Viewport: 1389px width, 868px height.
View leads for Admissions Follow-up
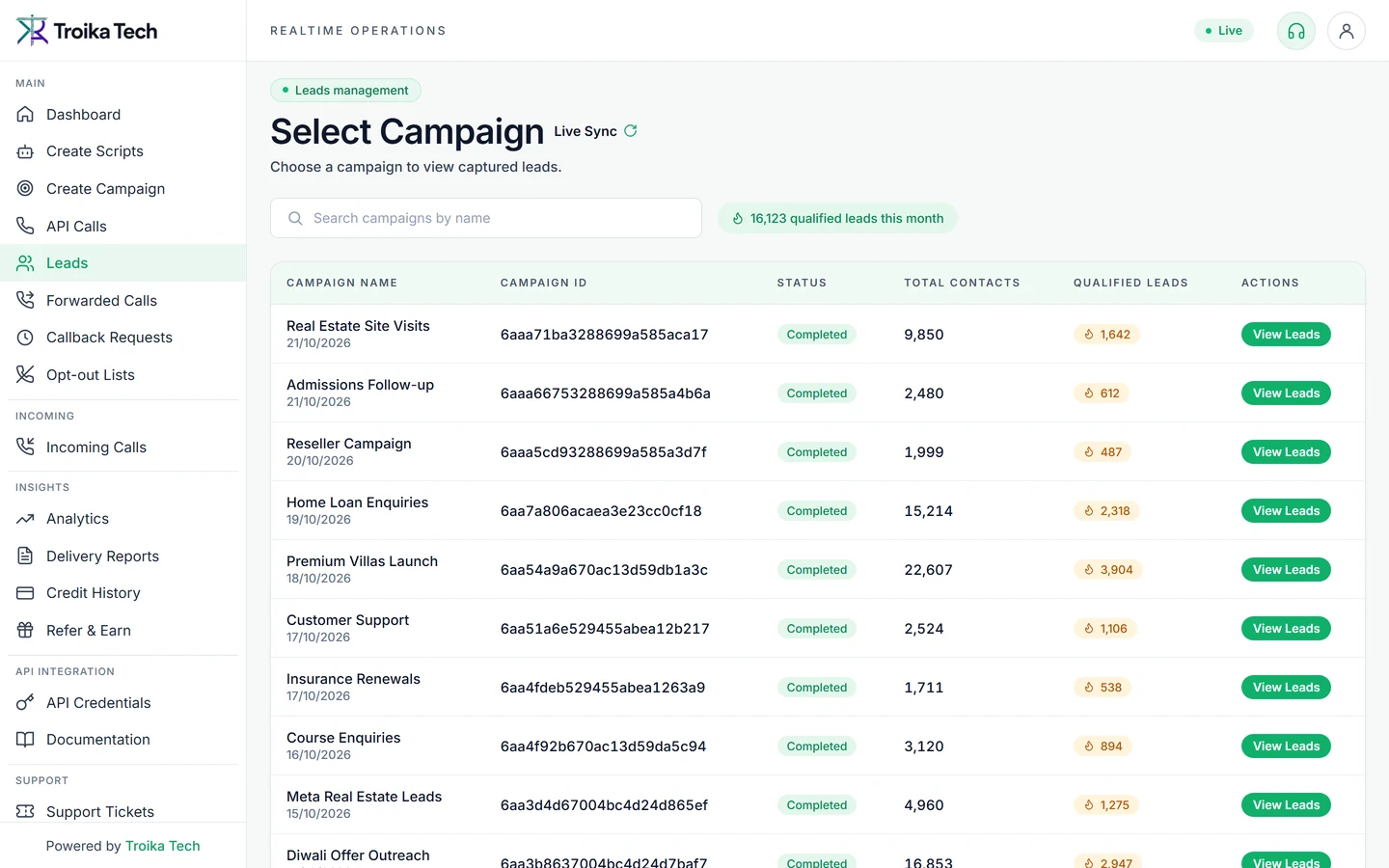[x=1286, y=393]
